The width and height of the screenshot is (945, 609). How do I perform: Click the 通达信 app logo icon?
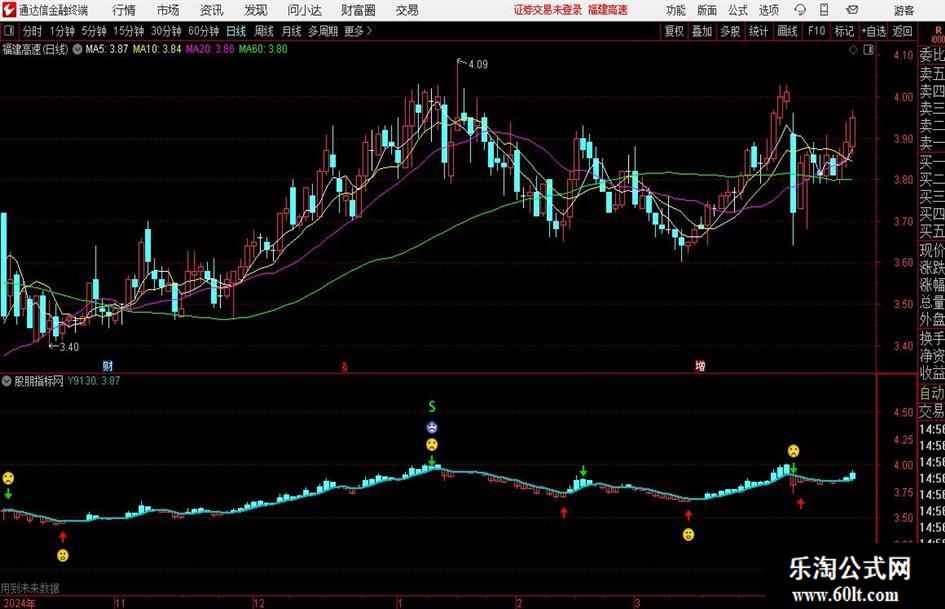click(x=9, y=10)
